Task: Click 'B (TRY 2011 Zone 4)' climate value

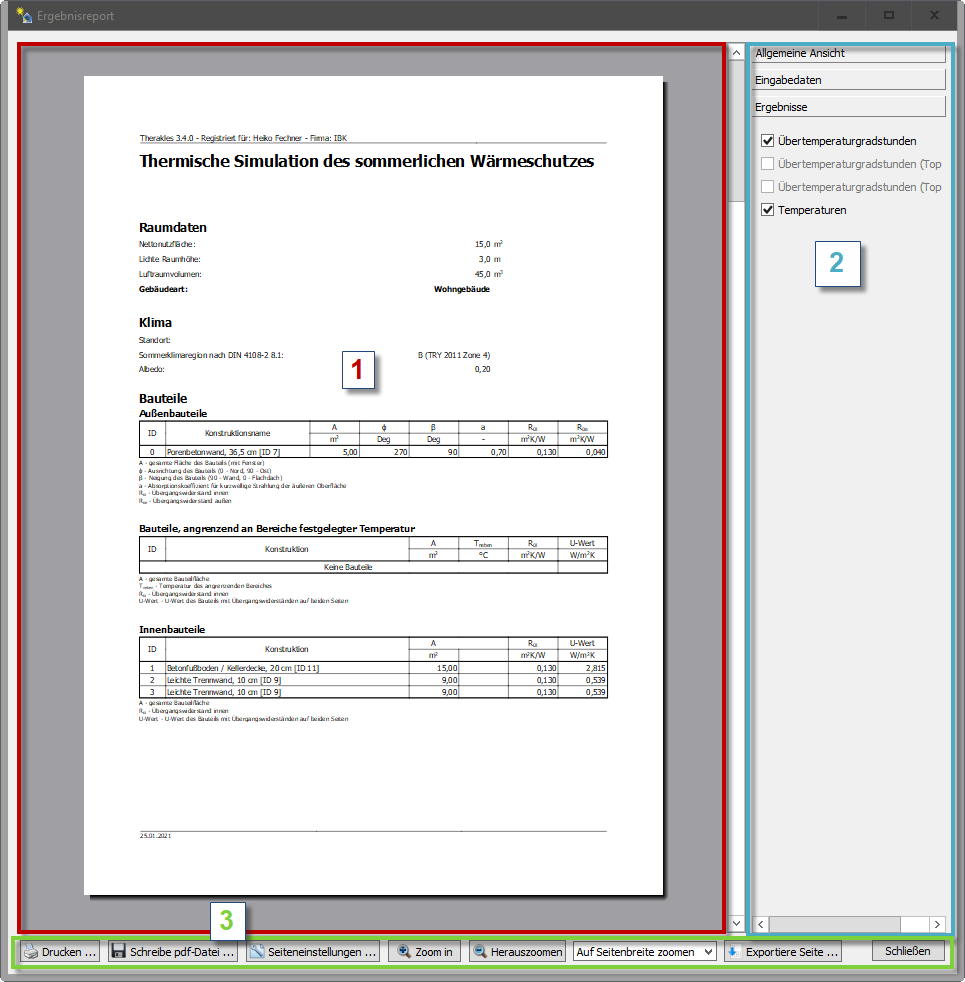Action: pyautogui.click(x=454, y=355)
